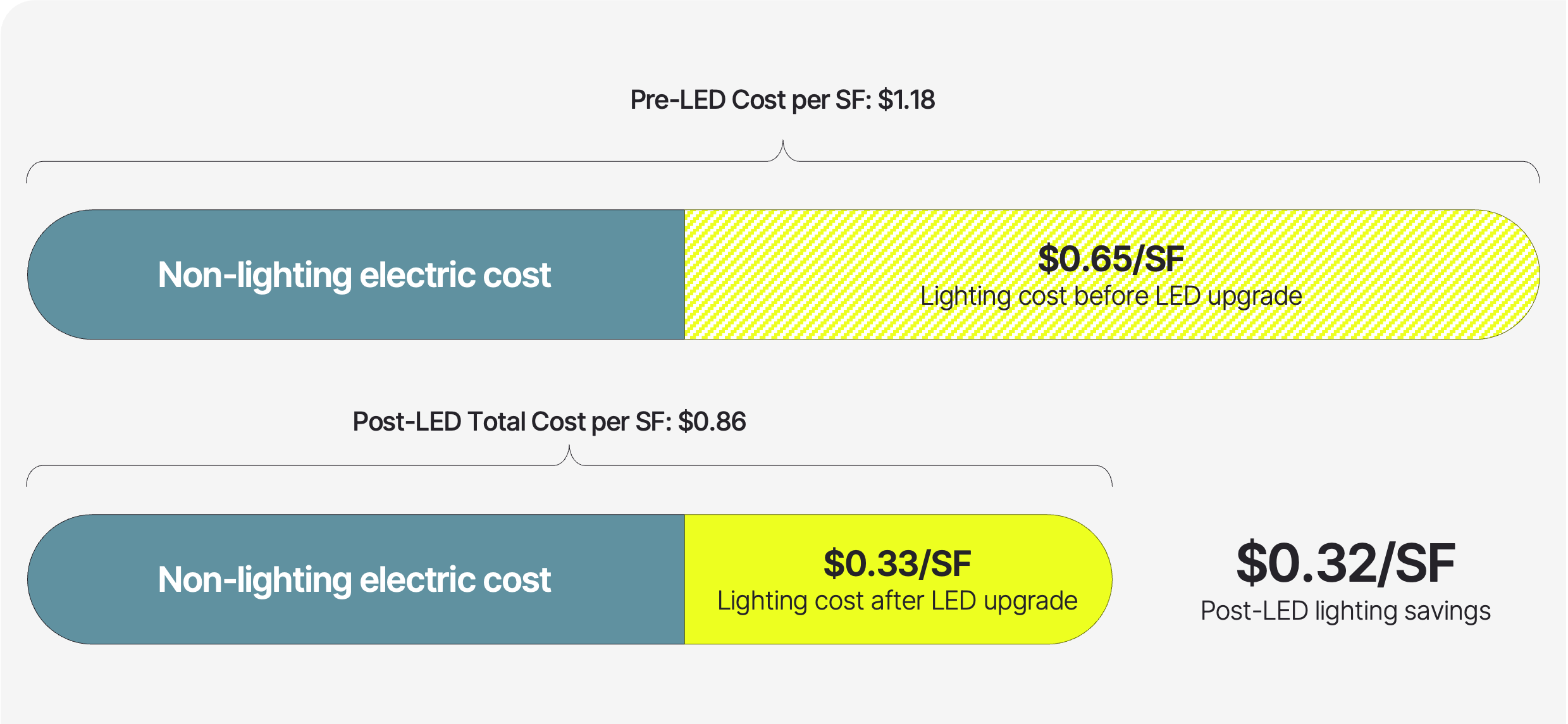Click the Pre-LED Cost per SF heading
The width and height of the screenshot is (1568, 724).
(782, 100)
